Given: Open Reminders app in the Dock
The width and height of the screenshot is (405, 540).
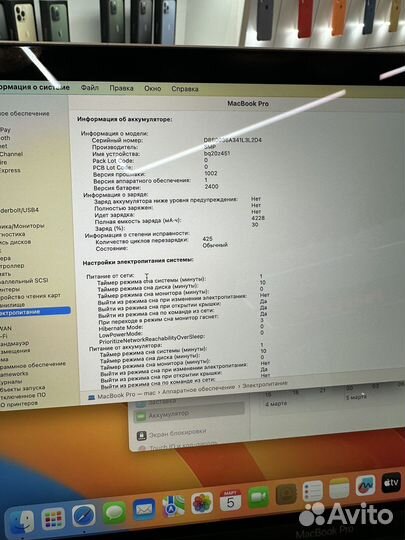Looking at the screenshot, I should coord(313,491).
